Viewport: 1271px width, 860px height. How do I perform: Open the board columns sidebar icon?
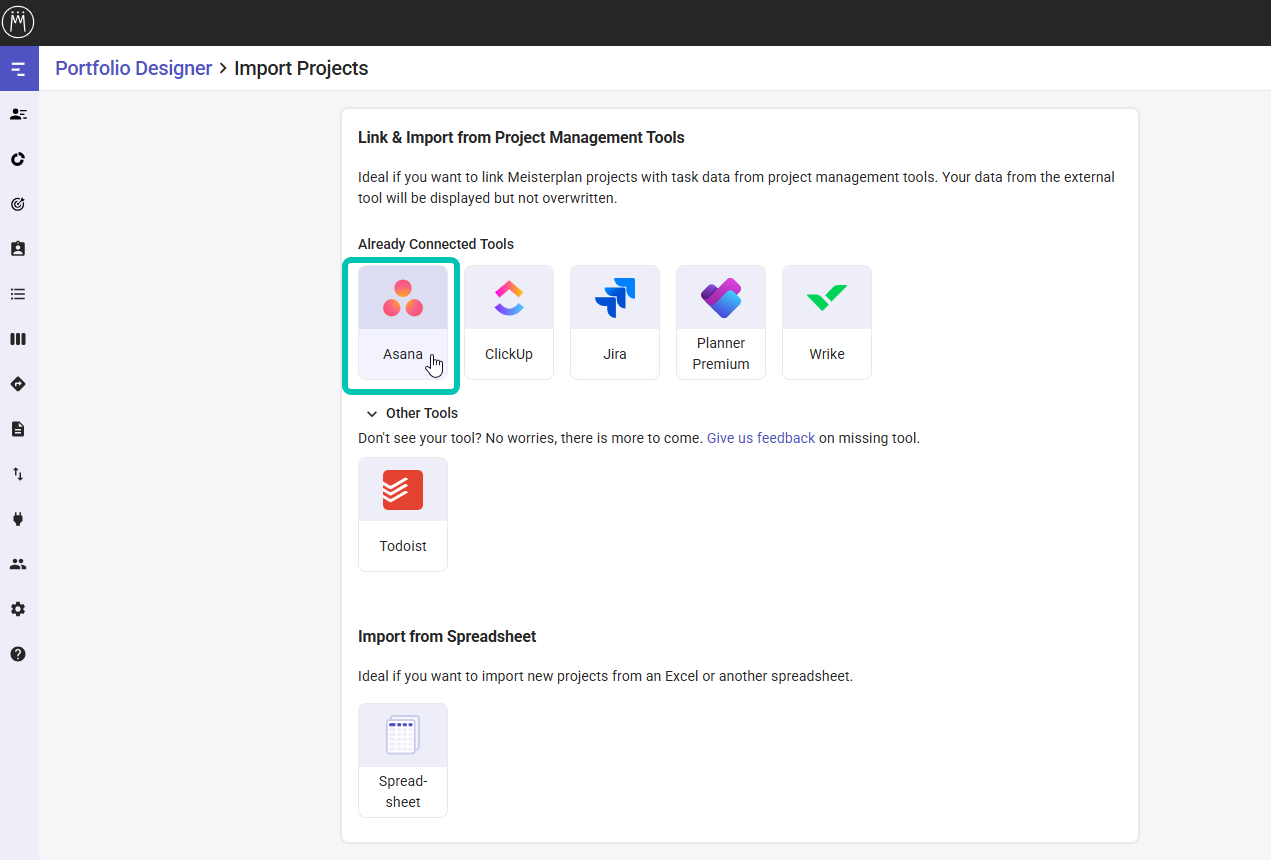click(18, 339)
